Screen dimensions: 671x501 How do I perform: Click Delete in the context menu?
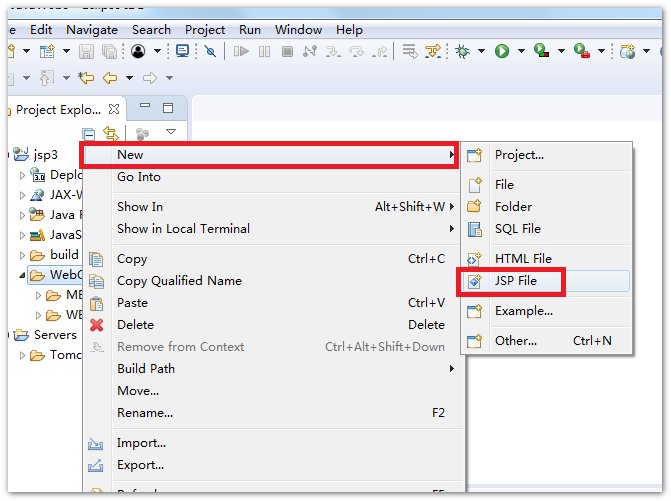coord(135,325)
